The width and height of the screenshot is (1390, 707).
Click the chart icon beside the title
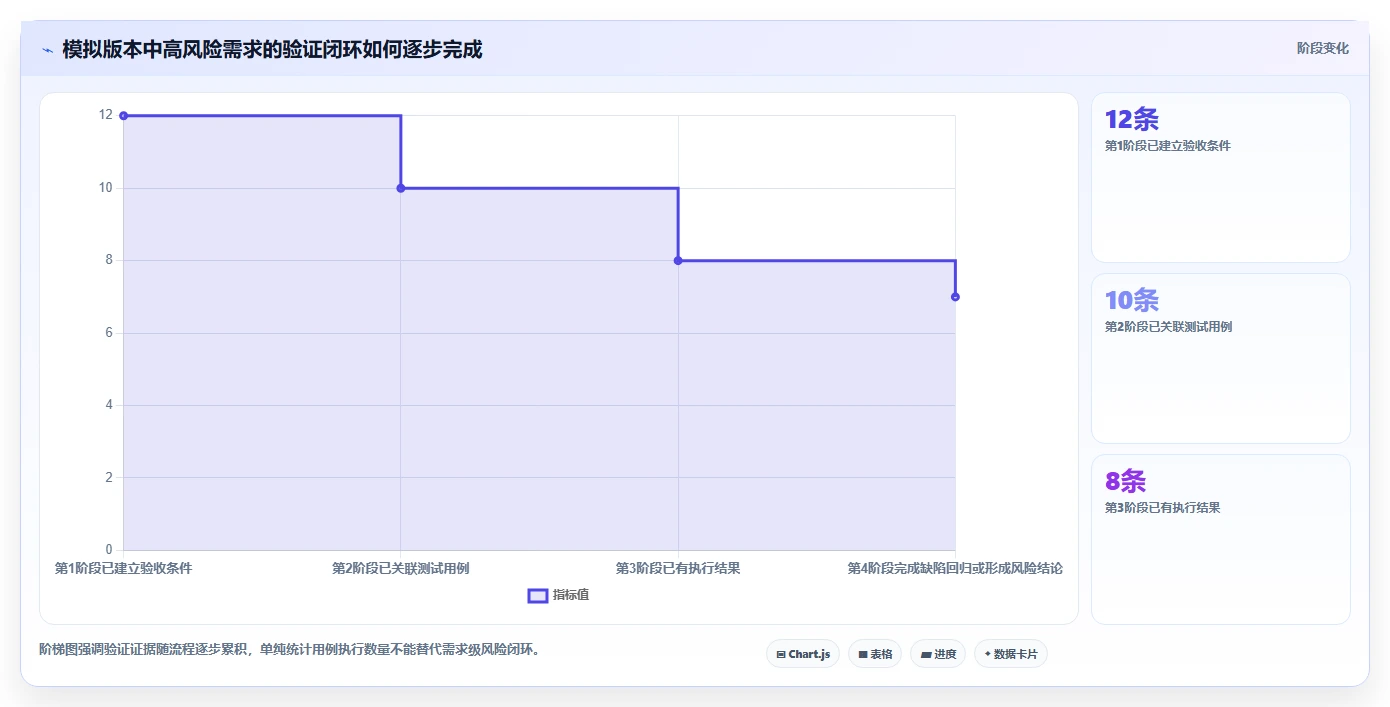(48, 49)
